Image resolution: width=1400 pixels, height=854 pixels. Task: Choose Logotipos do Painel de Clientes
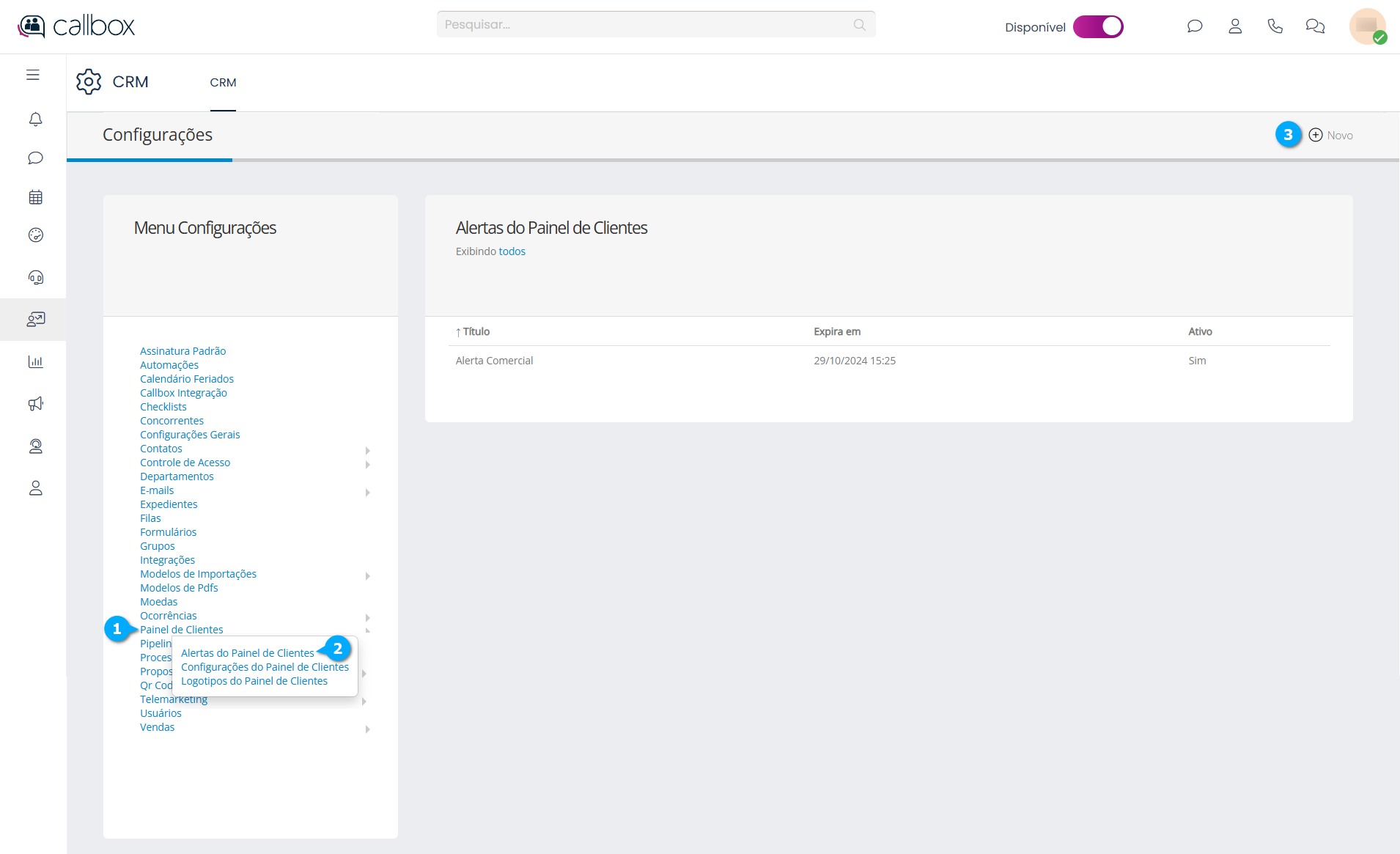(x=254, y=681)
